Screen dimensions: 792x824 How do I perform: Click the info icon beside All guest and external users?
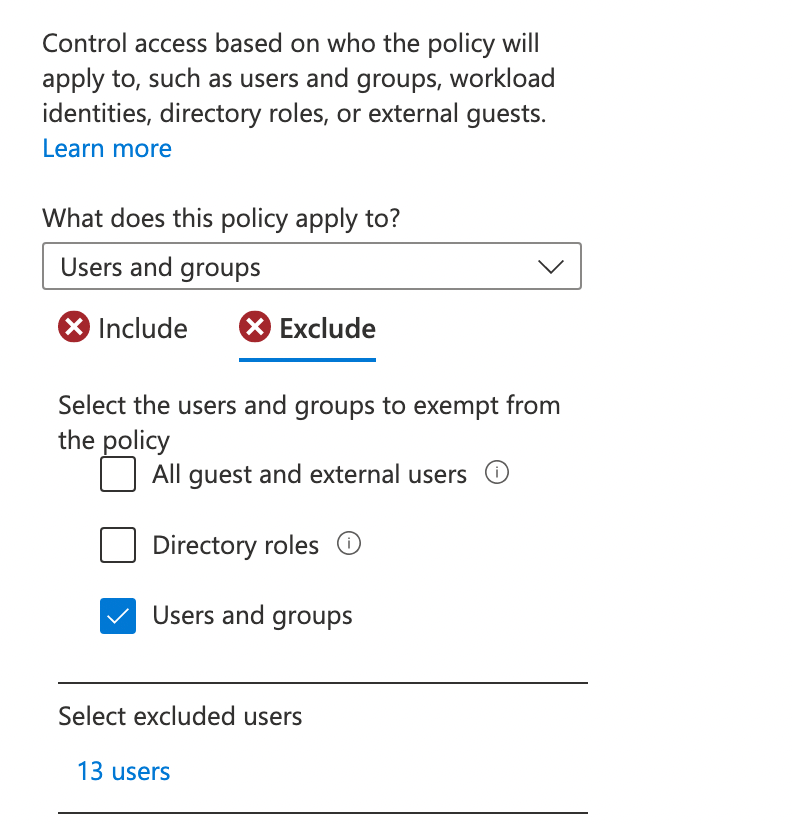coord(496,473)
